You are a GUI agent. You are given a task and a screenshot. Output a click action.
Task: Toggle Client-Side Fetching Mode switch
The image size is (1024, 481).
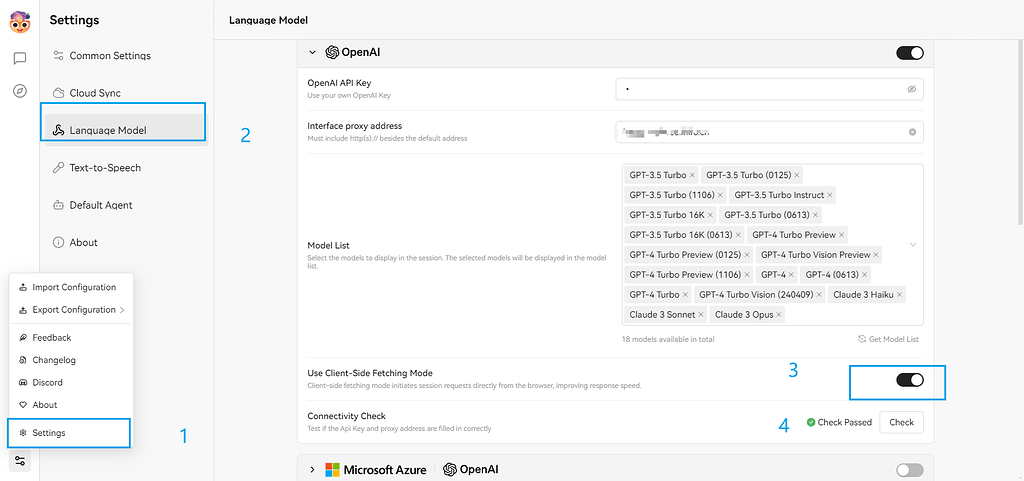point(910,380)
